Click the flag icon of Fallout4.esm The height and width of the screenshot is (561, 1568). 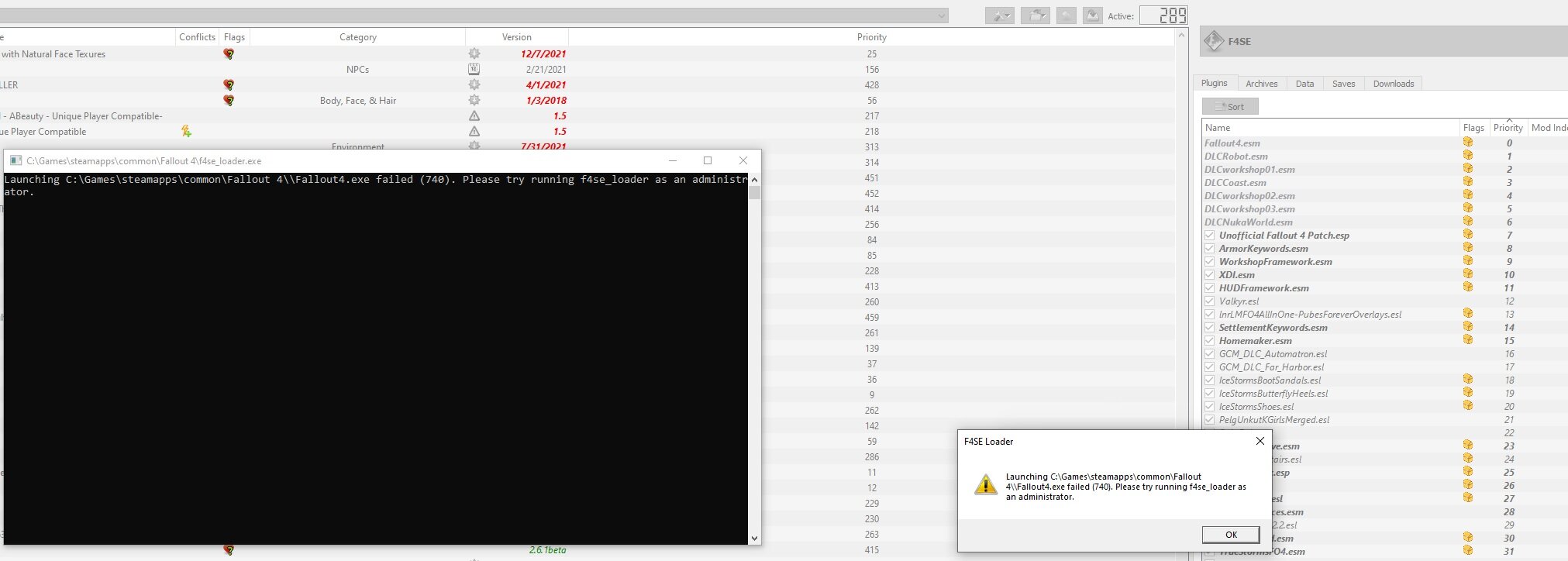pyautogui.click(x=1468, y=143)
